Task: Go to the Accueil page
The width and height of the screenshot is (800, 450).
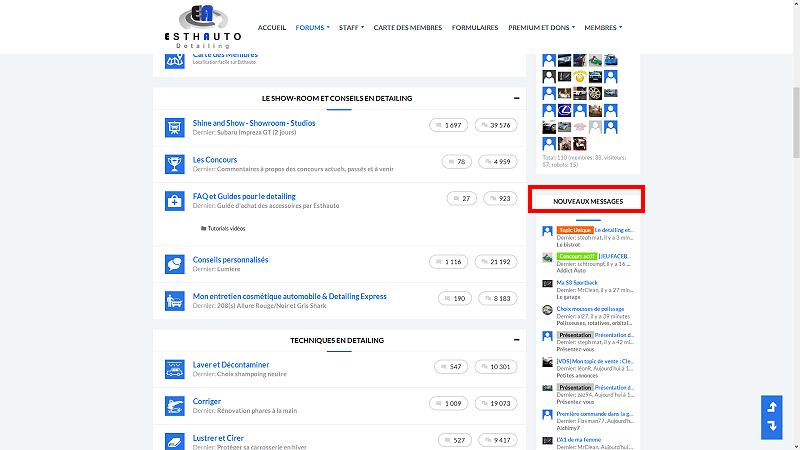Action: (x=272, y=28)
